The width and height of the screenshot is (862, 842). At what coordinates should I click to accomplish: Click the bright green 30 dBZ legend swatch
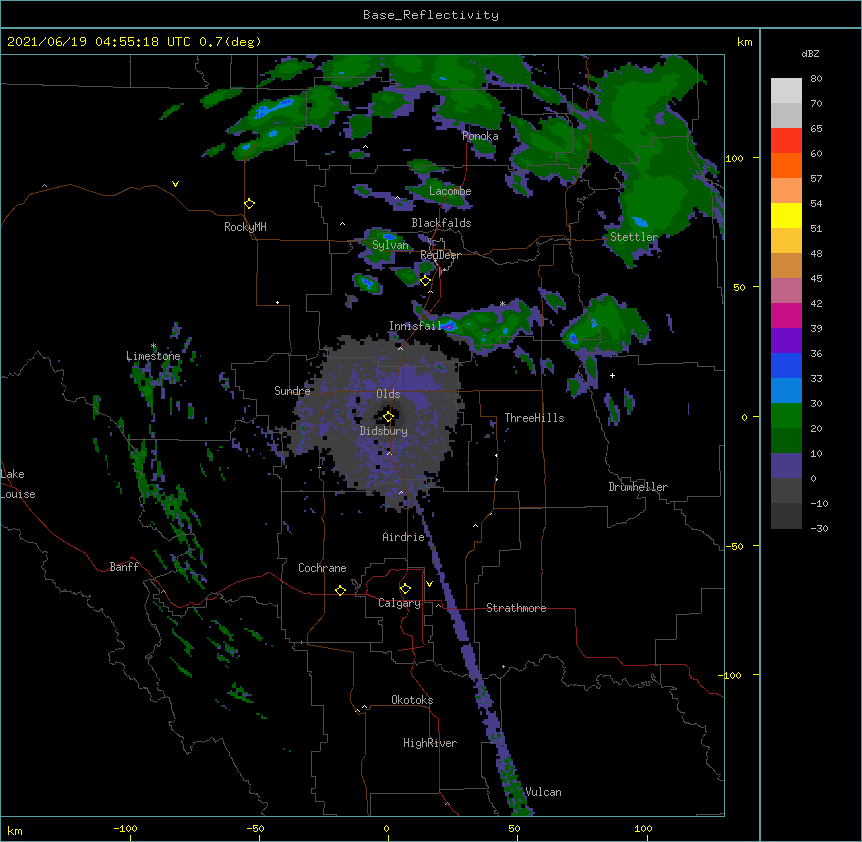tap(786, 416)
